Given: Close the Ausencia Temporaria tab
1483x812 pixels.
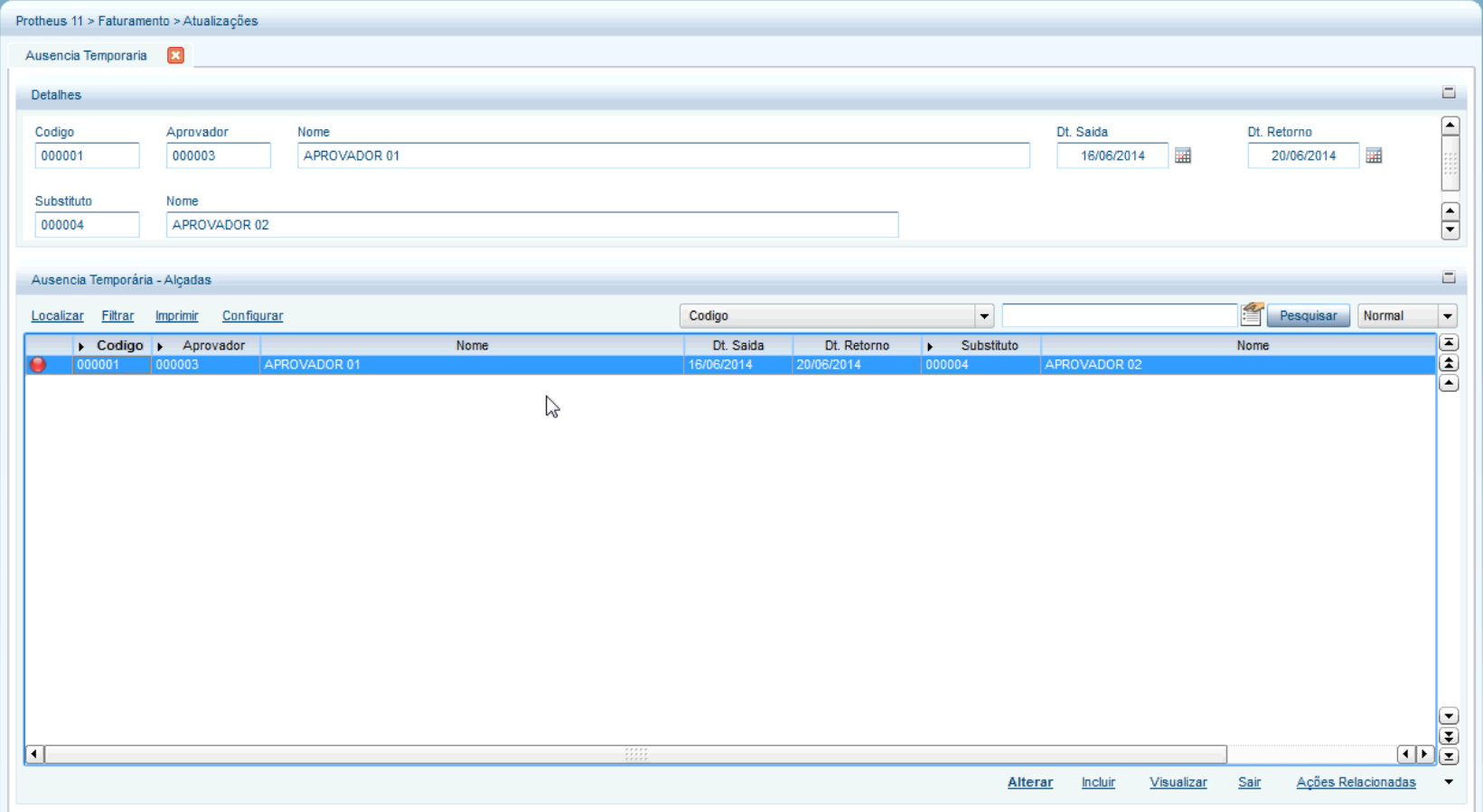Looking at the screenshot, I should 175,55.
